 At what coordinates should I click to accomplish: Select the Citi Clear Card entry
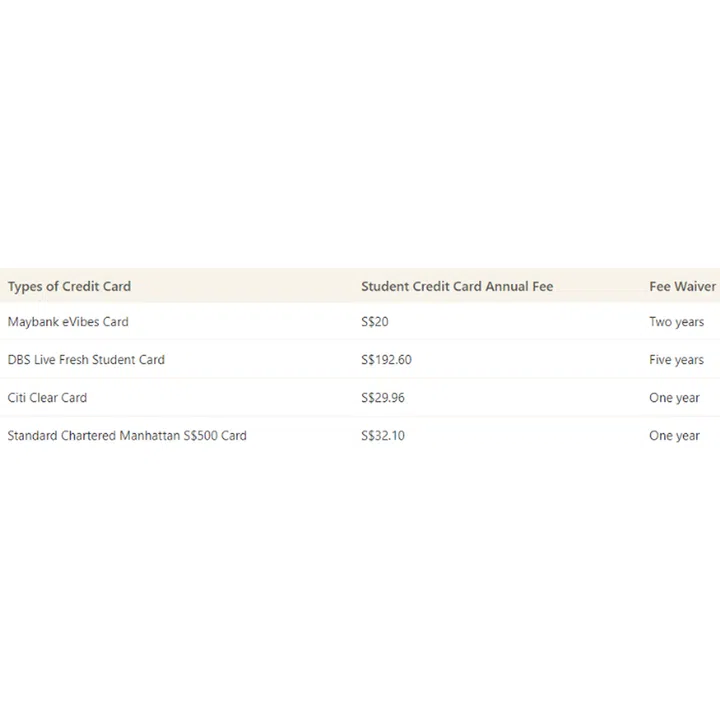click(47, 398)
